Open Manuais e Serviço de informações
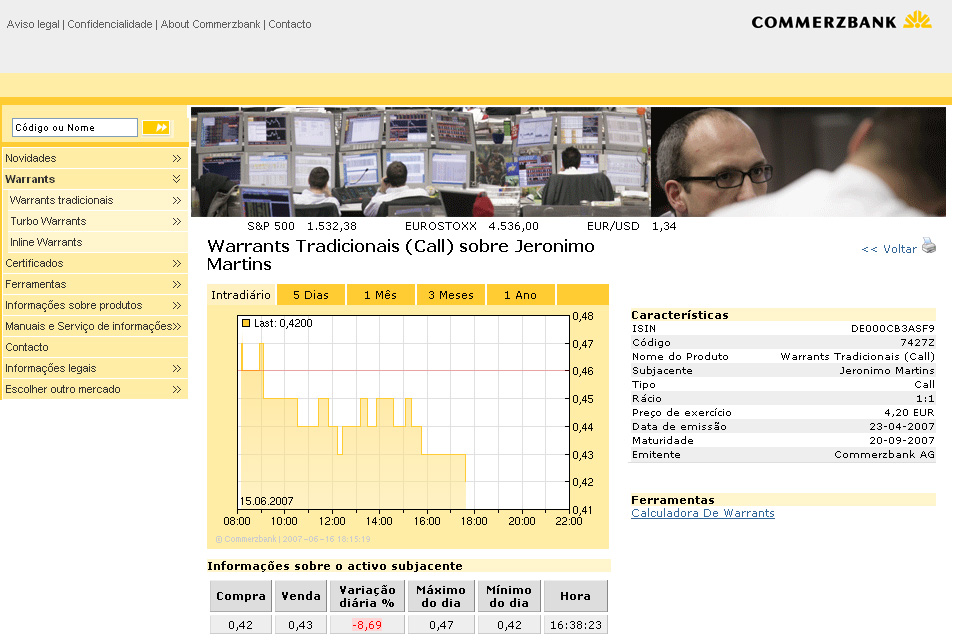 tap(95, 326)
